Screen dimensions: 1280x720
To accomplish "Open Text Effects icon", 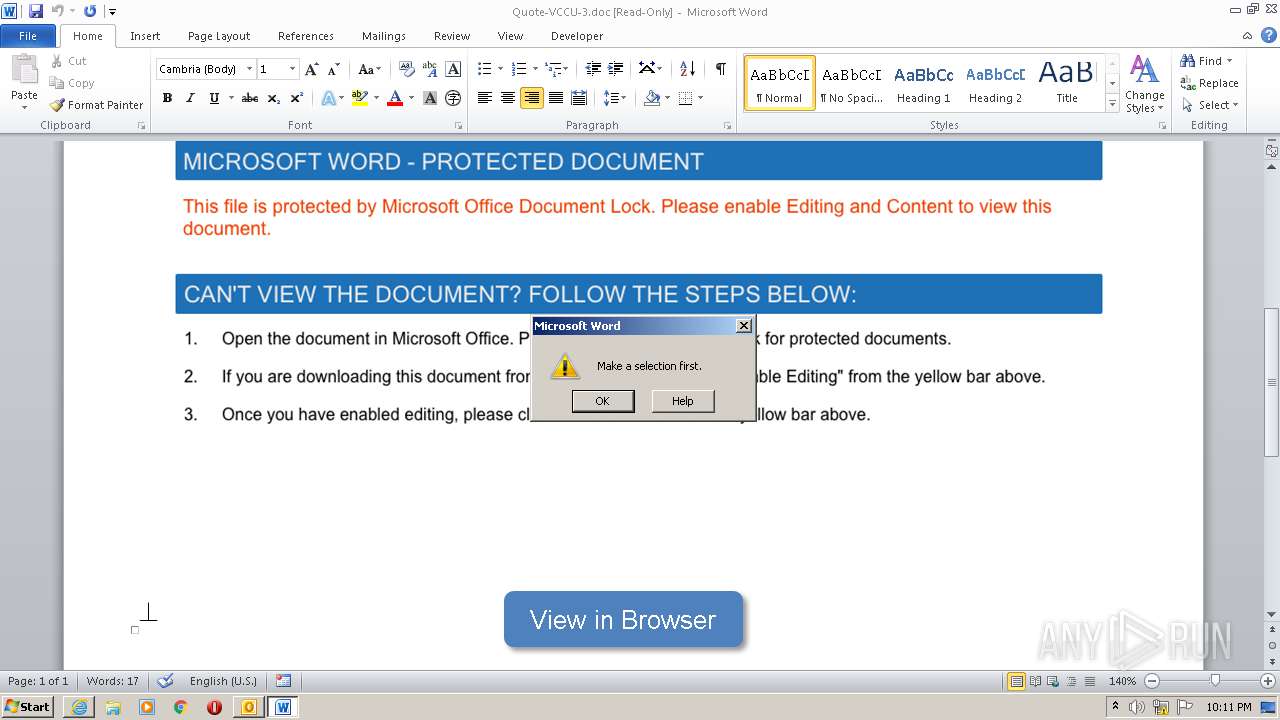I will [328, 98].
